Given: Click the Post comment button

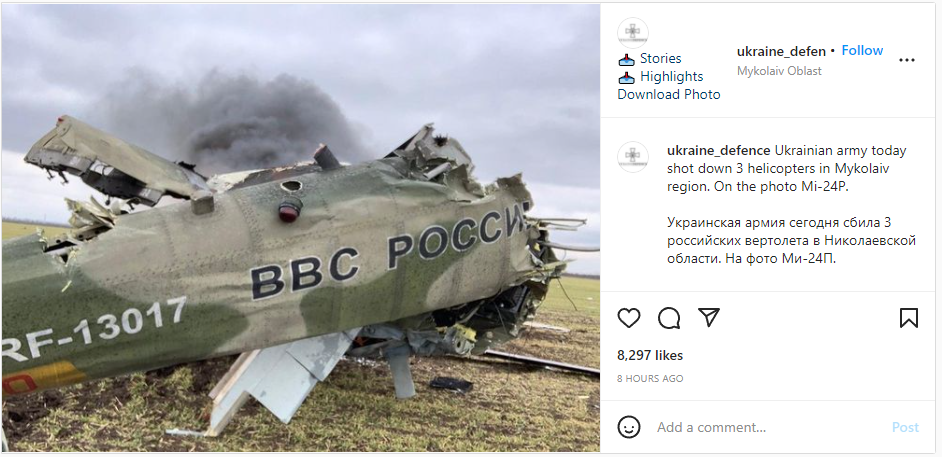Looking at the screenshot, I should pos(905,428).
